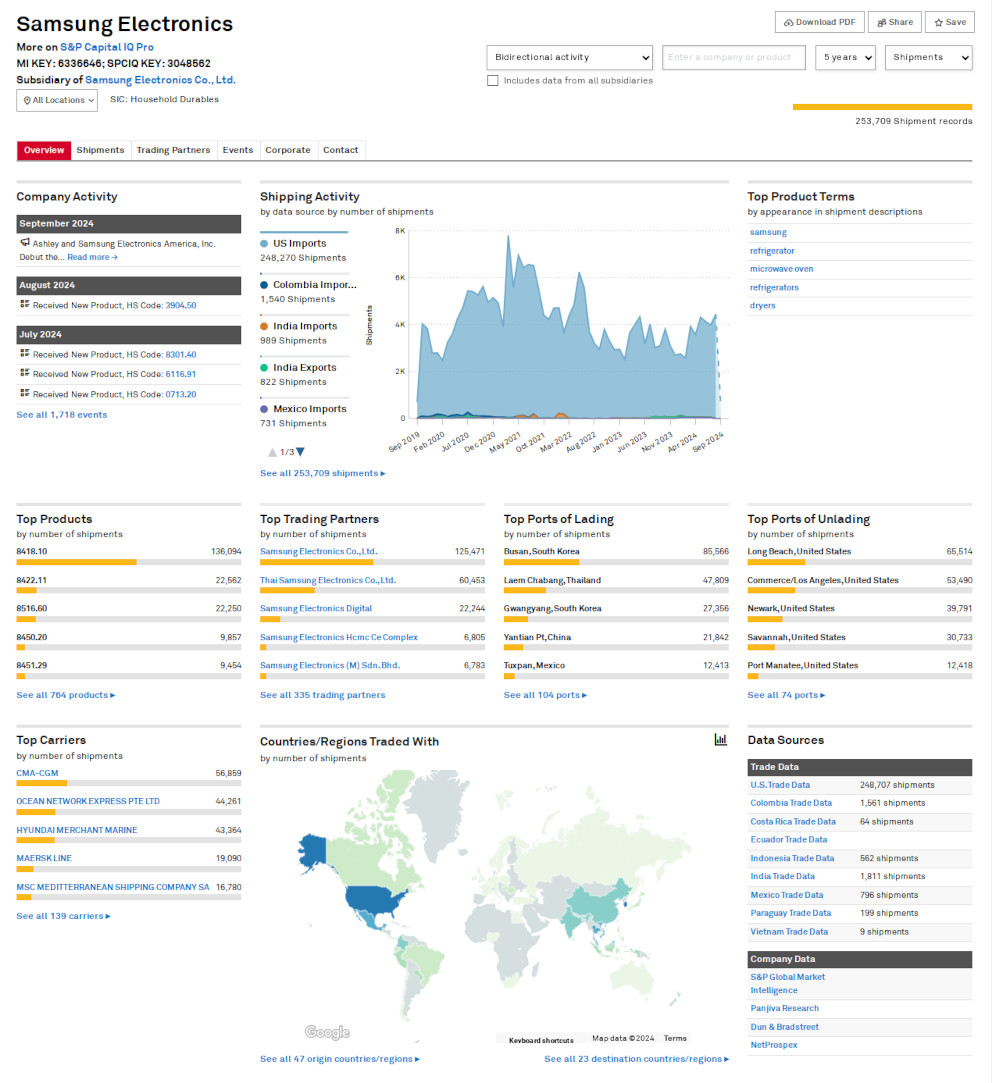Open the 5 years time range dropdown
The height and width of the screenshot is (1083, 992).
[x=845, y=57]
